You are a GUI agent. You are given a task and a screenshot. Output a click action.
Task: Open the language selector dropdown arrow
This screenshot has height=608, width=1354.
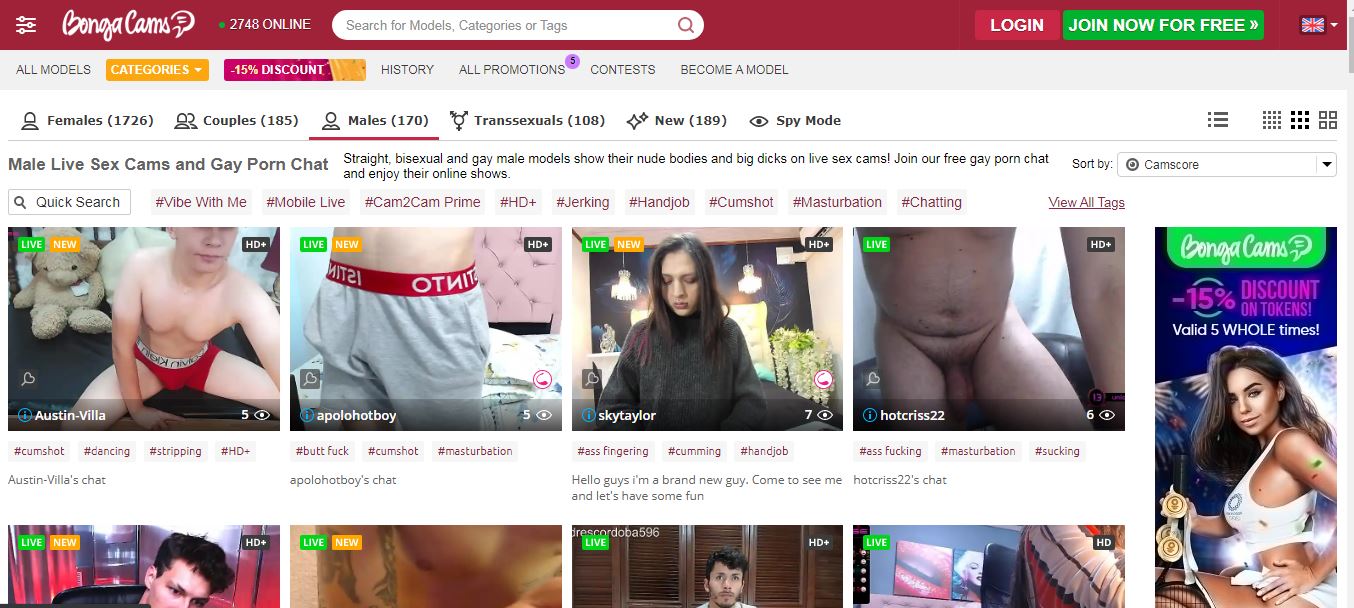click(x=1334, y=26)
